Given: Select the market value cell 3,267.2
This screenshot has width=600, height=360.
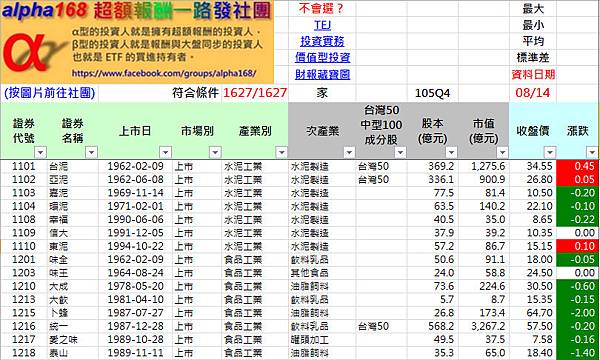Looking at the screenshot, I should (x=484, y=326).
